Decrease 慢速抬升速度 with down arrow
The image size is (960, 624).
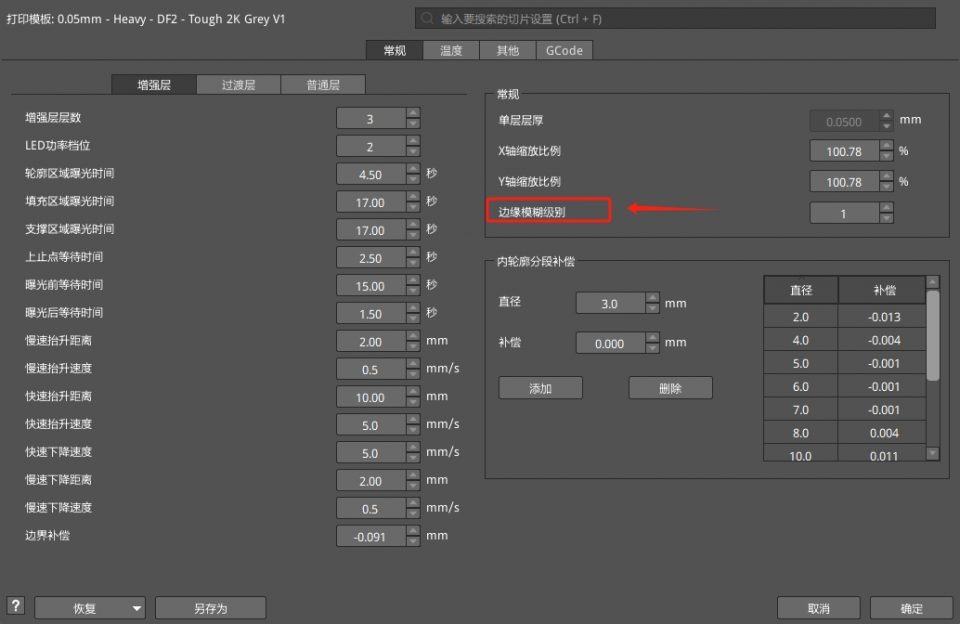413,375
